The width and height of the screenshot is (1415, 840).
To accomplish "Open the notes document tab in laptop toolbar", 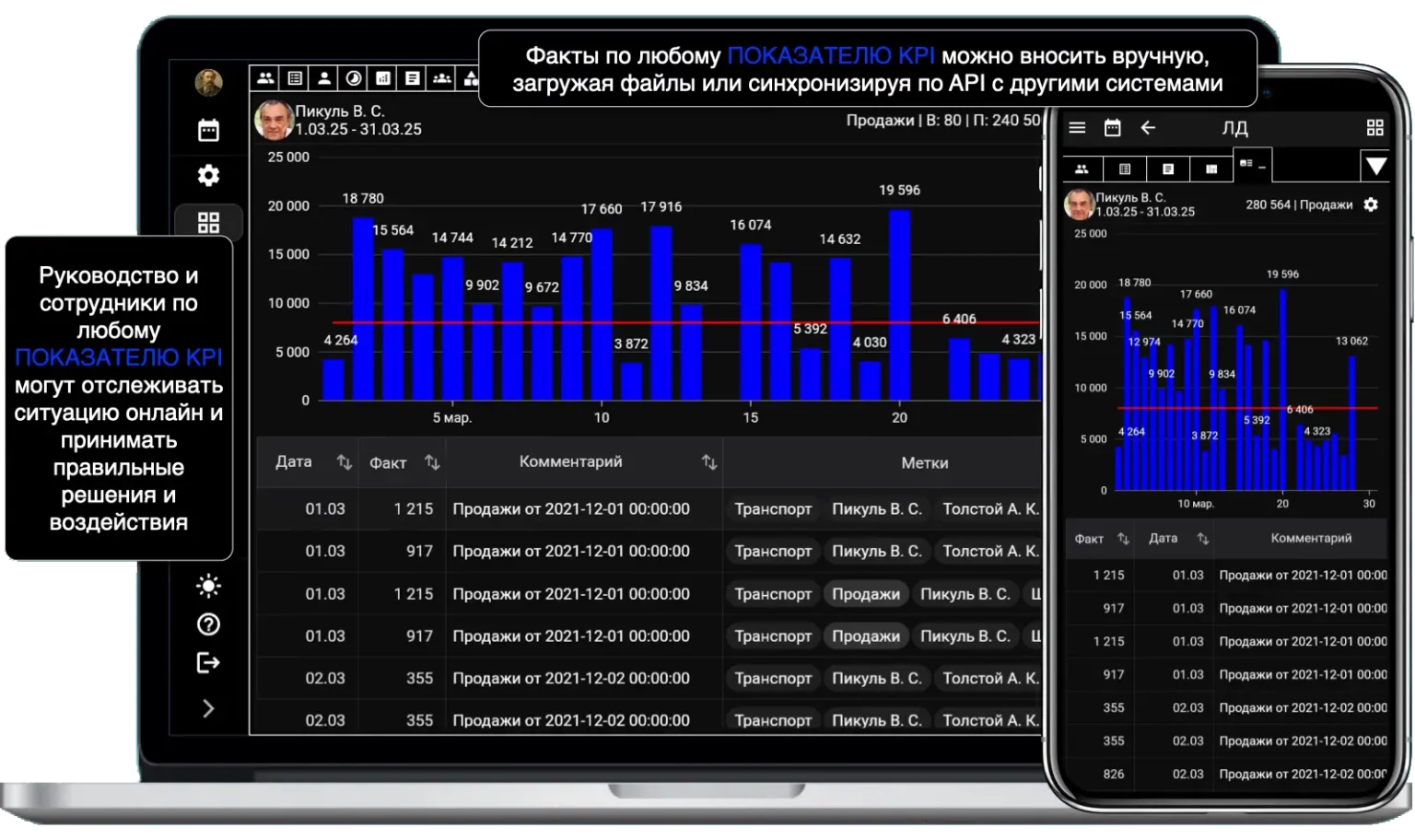I will [413, 78].
